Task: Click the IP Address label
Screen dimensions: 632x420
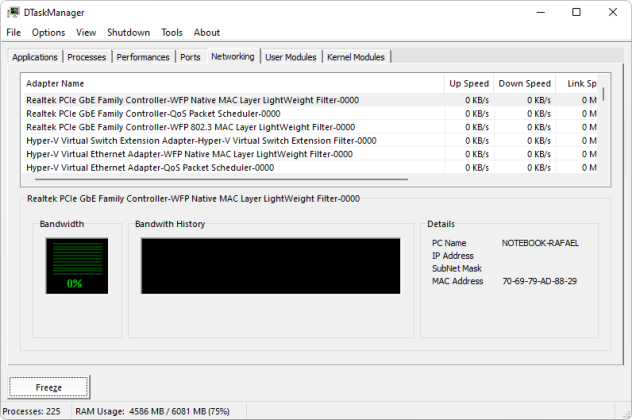Action: 453,256
